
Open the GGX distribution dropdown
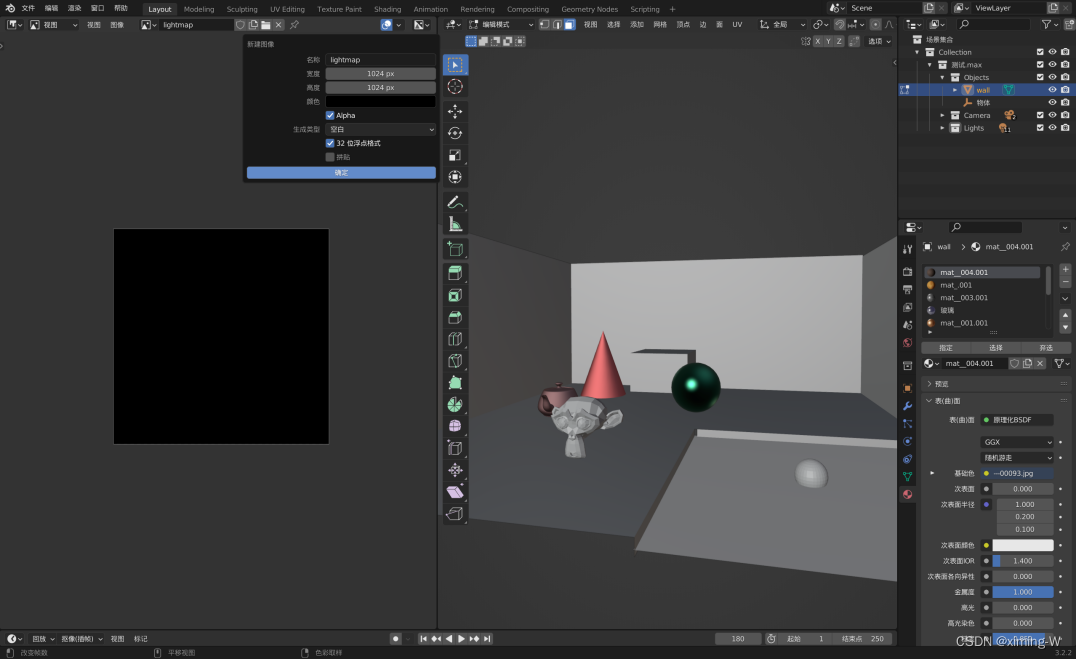tap(1017, 441)
